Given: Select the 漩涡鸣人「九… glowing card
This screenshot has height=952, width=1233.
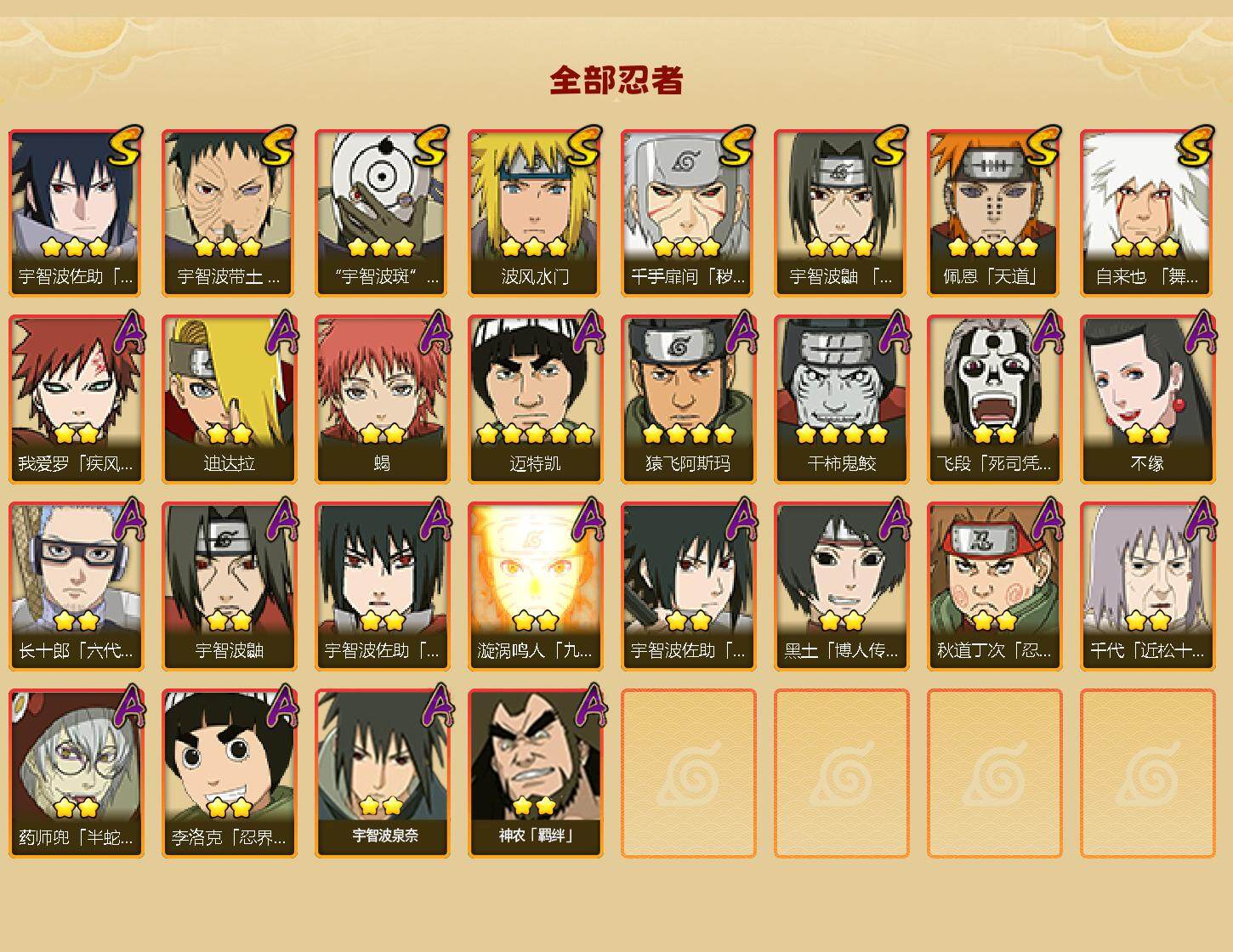Looking at the screenshot, I should click(535, 586).
